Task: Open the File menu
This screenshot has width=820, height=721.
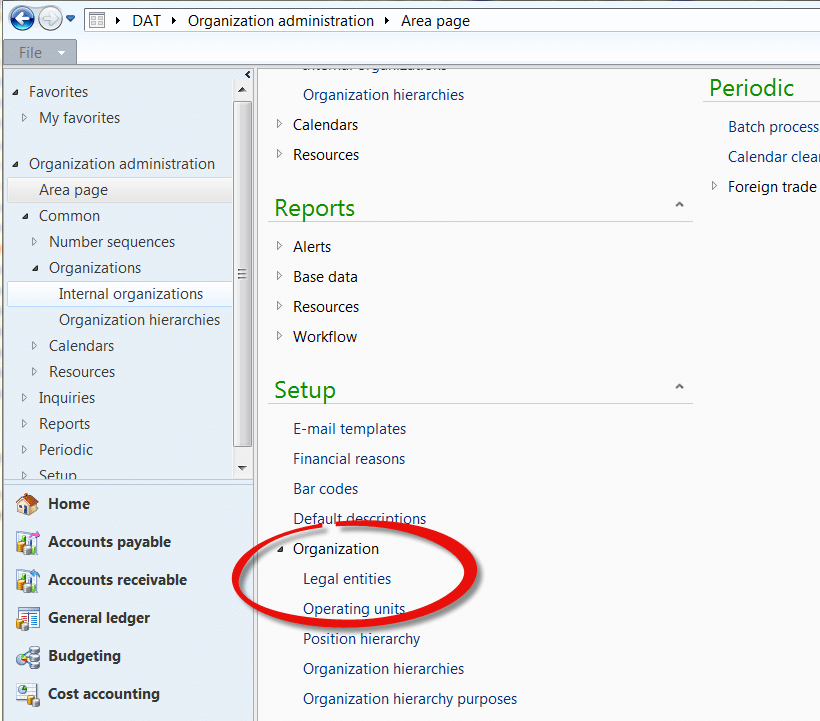Action: coord(40,52)
